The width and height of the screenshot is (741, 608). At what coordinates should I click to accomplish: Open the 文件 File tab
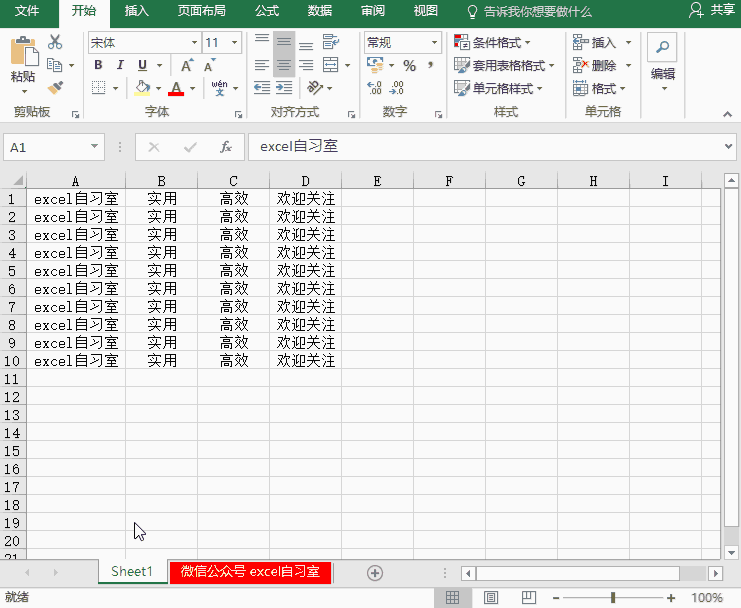[x=27, y=11]
